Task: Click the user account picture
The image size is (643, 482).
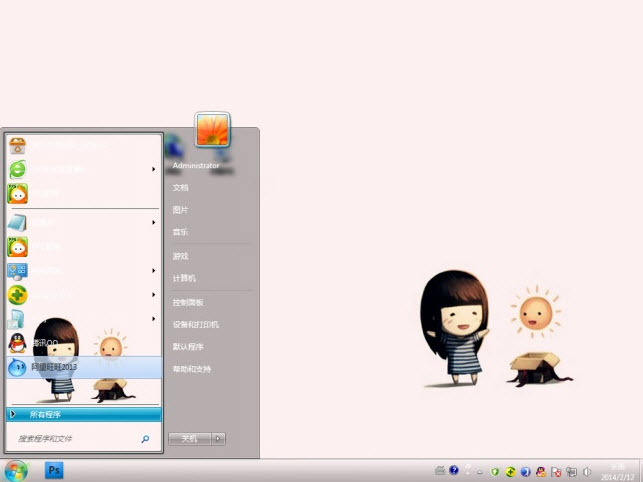Action: point(213,130)
